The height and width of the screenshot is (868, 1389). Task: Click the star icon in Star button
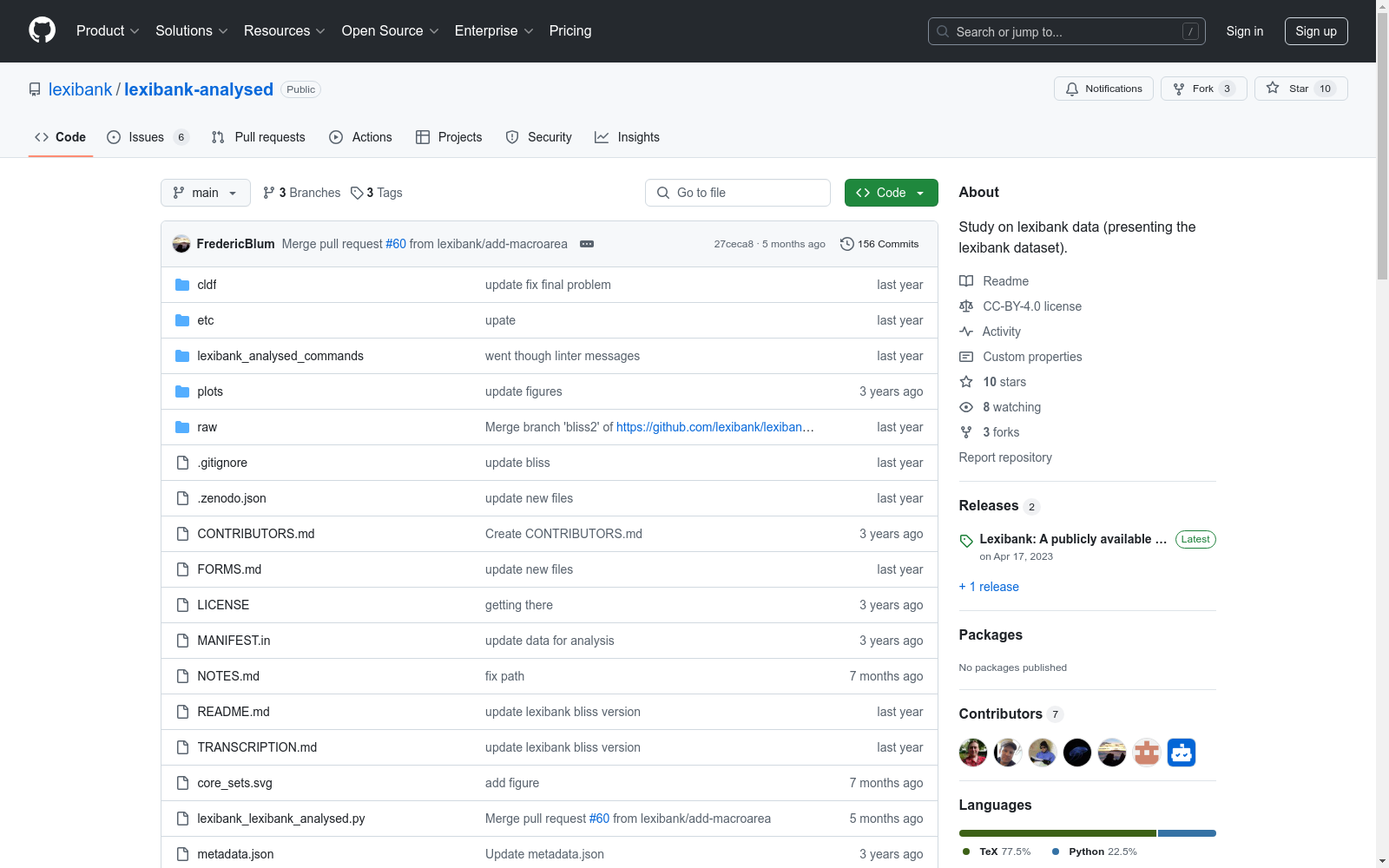point(1273,88)
